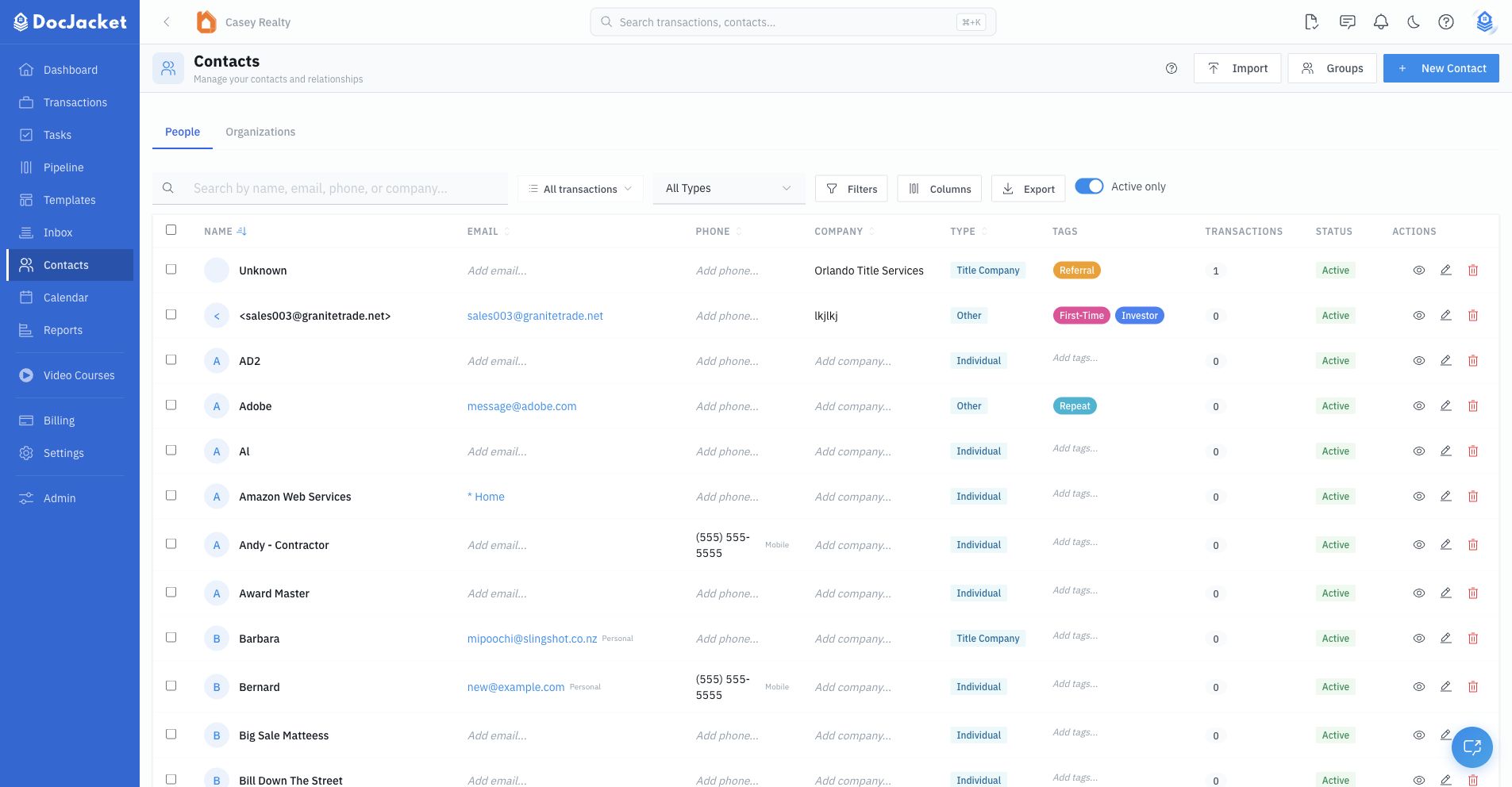Open the notifications bell
This screenshot has width=1512, height=787.
click(x=1381, y=22)
